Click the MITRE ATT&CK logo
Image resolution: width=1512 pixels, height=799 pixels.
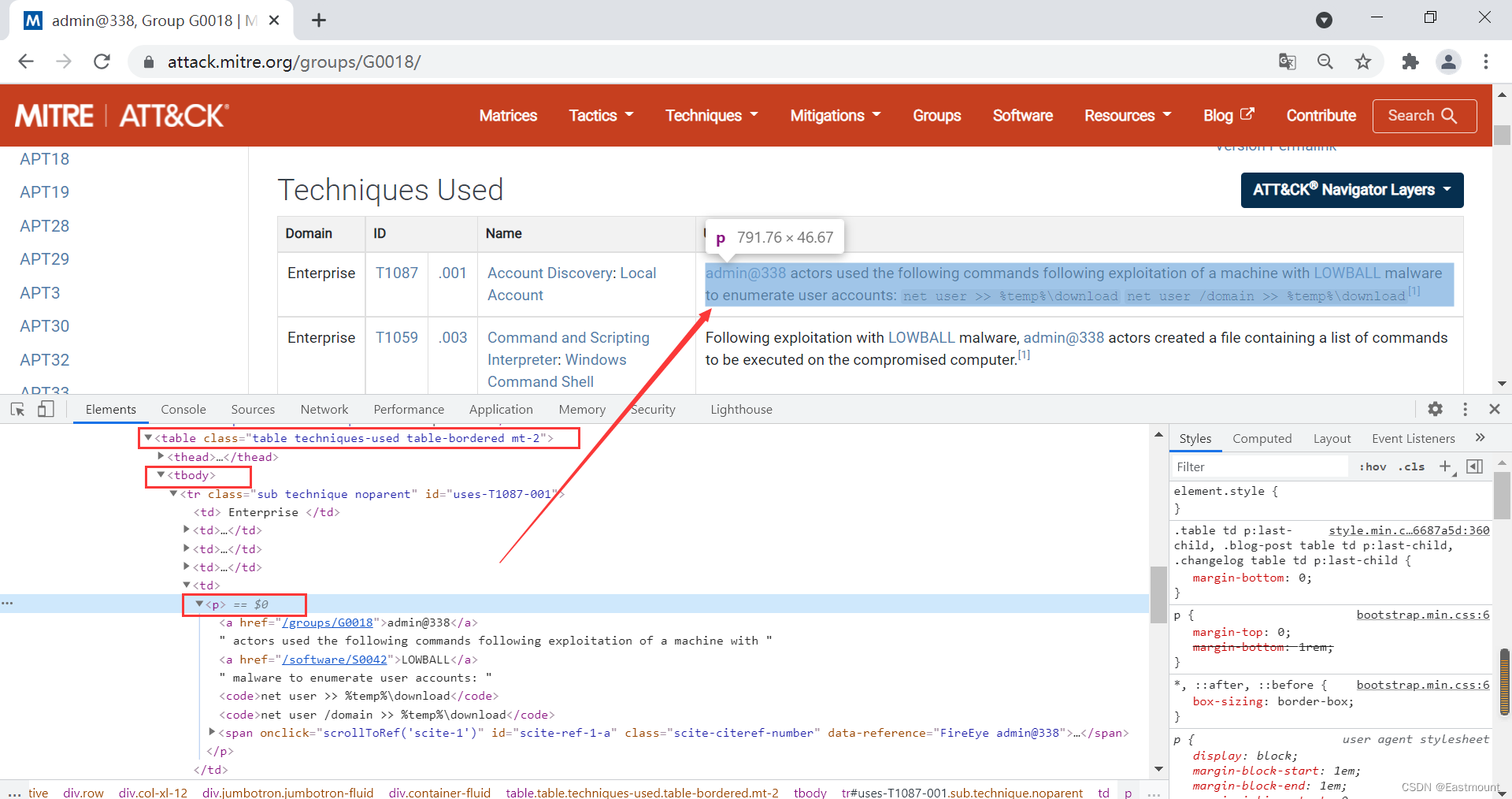[x=122, y=116]
